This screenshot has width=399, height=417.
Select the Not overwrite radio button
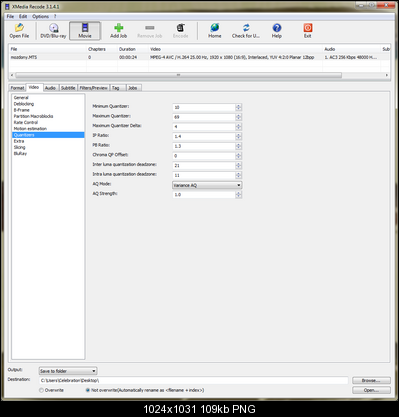[x=88, y=390]
